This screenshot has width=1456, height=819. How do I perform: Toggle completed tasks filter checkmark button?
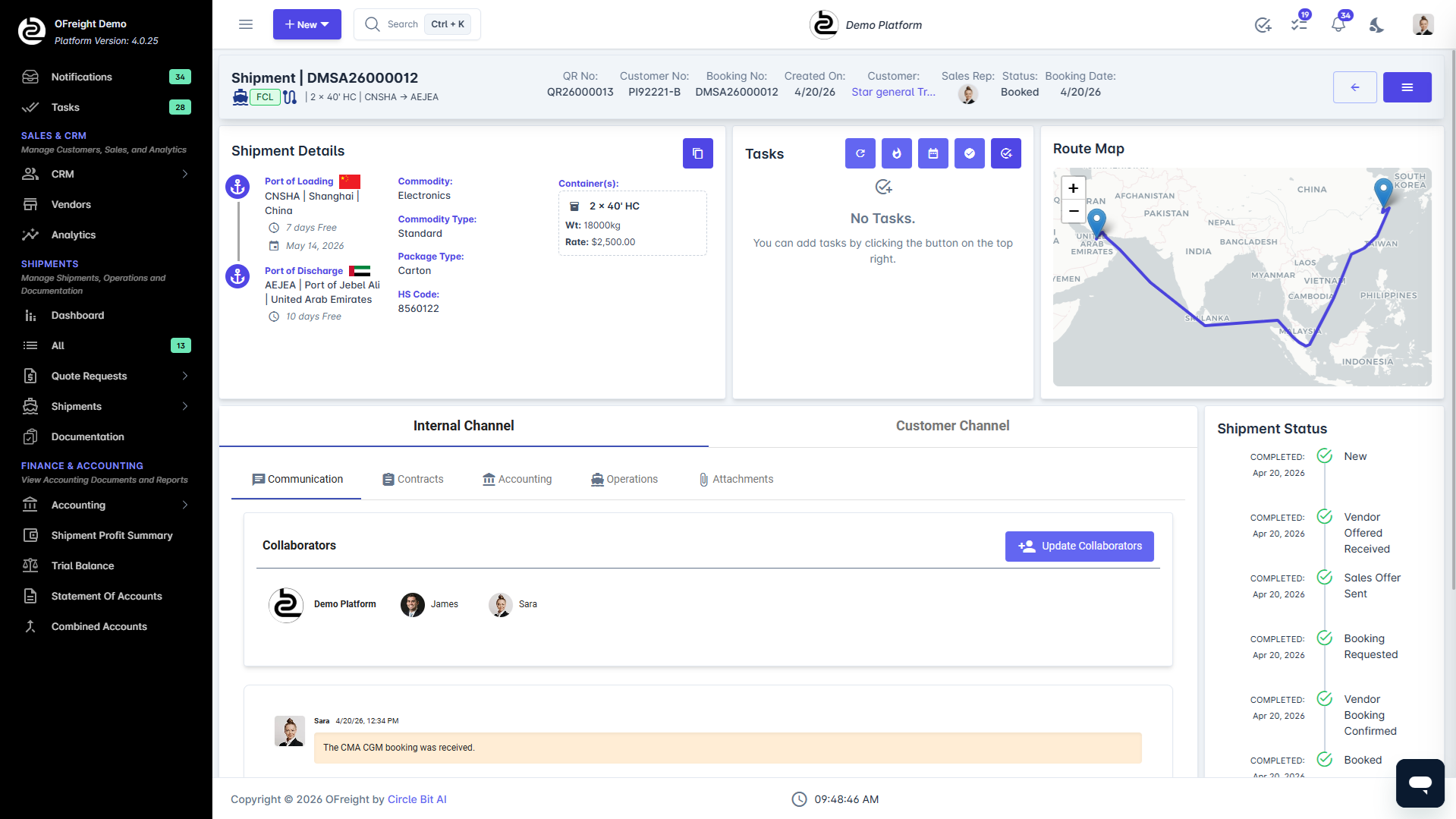969,153
